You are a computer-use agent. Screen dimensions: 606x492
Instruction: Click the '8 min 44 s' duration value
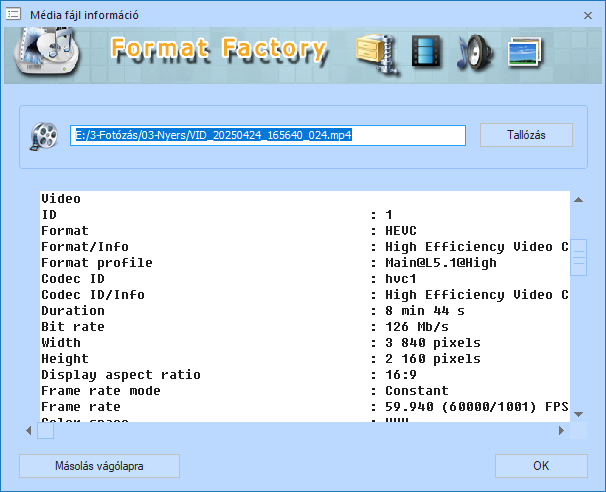425,311
